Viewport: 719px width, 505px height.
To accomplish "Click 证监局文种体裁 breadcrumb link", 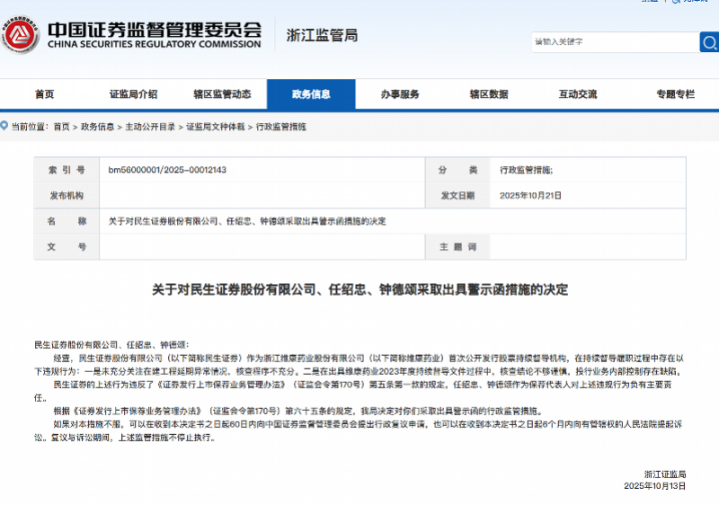I will 215,127.
